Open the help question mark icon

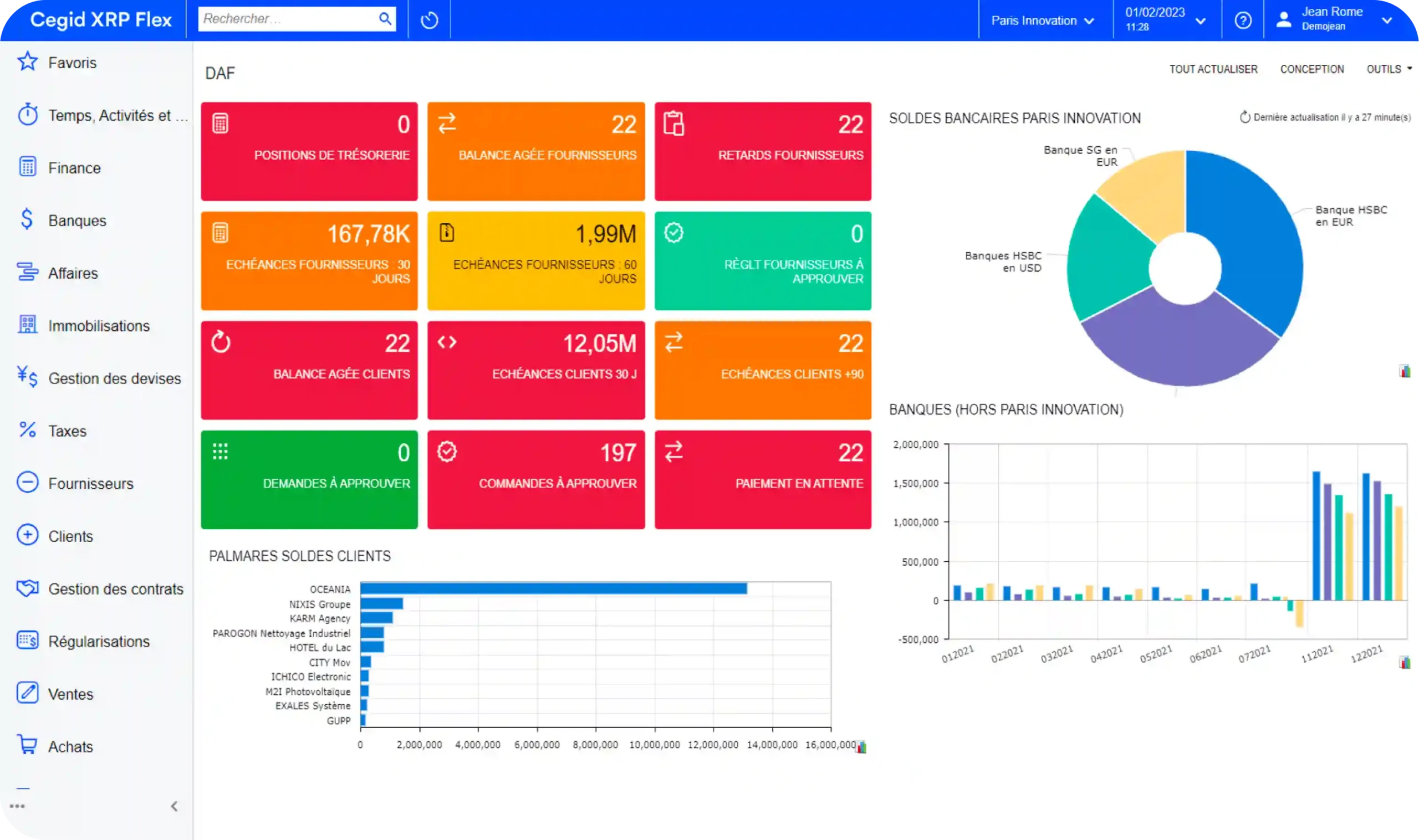click(x=1242, y=21)
